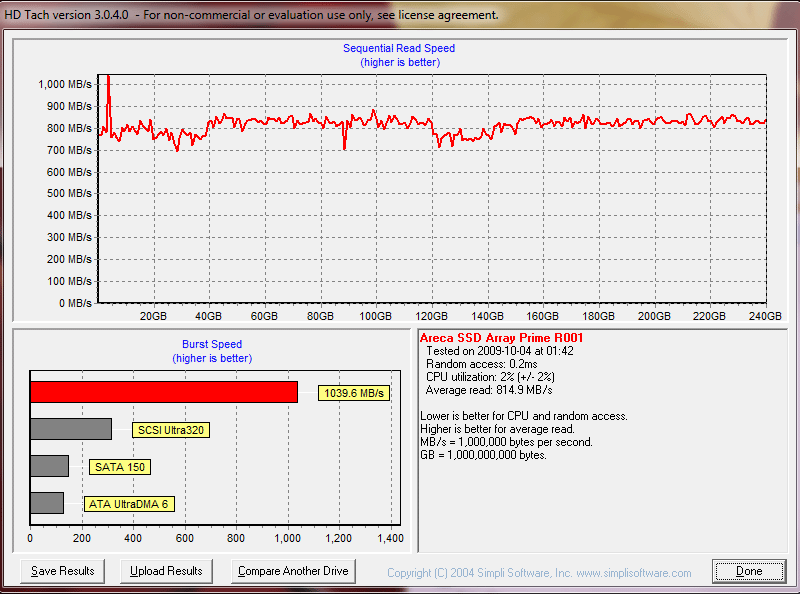Click the SCSI Ultra320 gray bar
The width and height of the screenshot is (800, 594).
pyautogui.click(x=71, y=429)
